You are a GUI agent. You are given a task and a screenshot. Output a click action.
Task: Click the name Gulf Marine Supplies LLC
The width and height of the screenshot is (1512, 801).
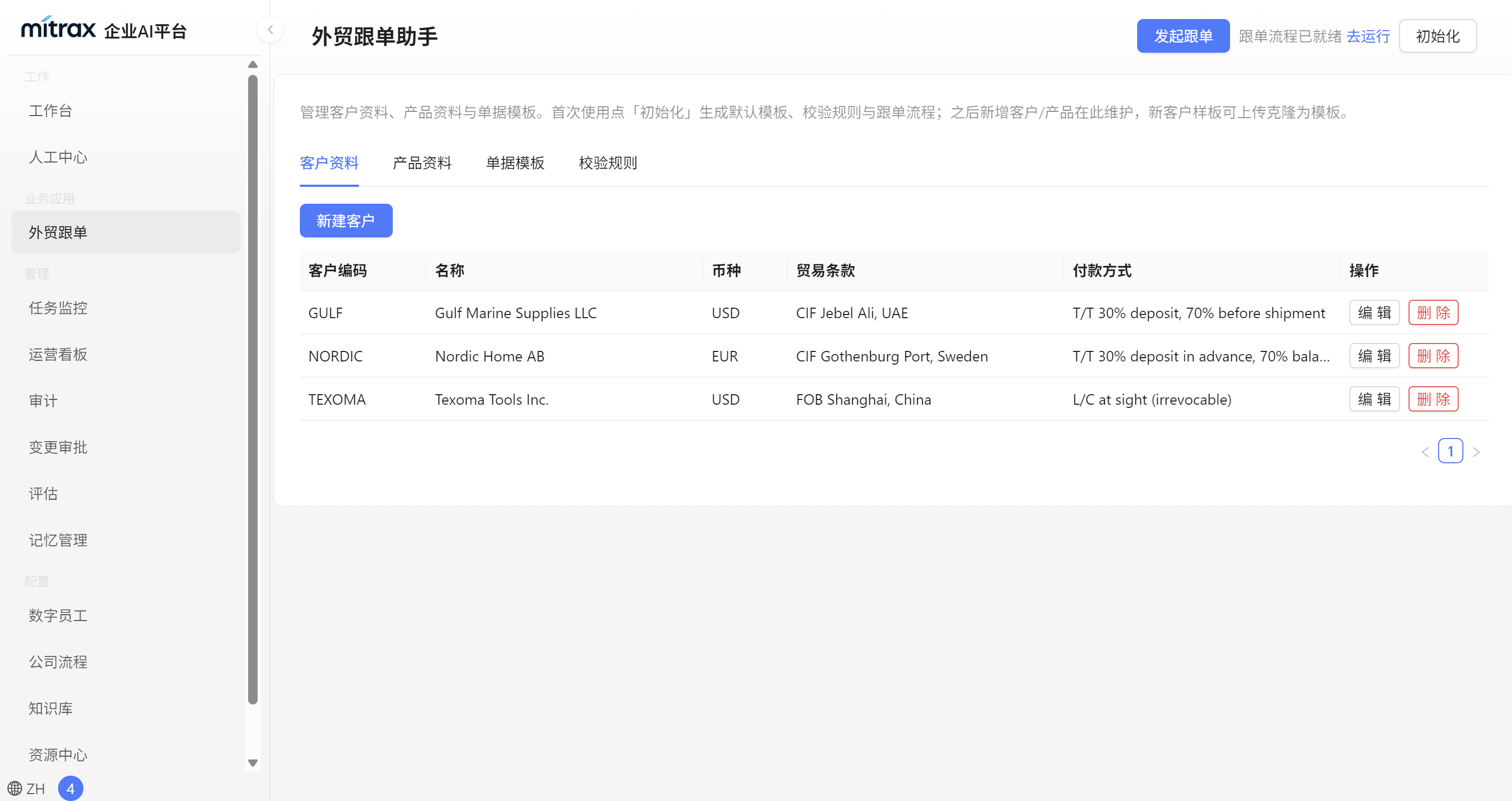coord(515,313)
